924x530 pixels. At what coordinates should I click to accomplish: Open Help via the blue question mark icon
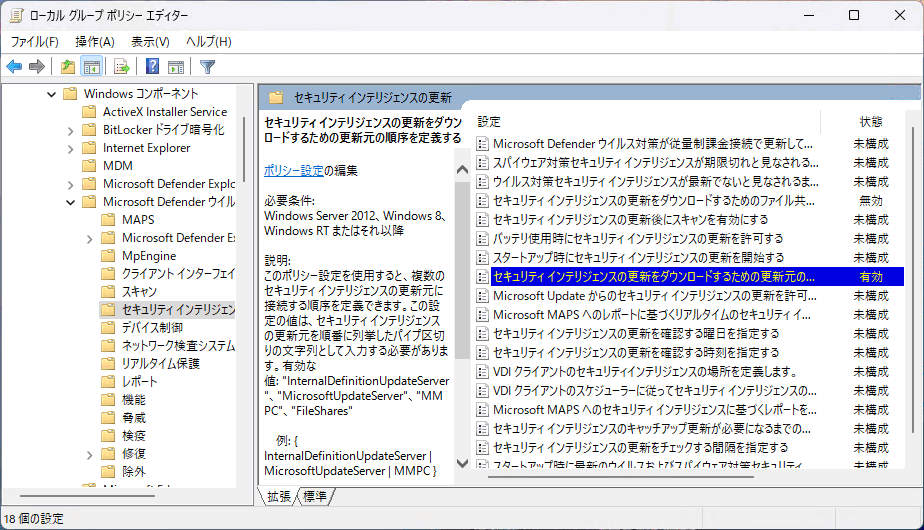coord(152,67)
